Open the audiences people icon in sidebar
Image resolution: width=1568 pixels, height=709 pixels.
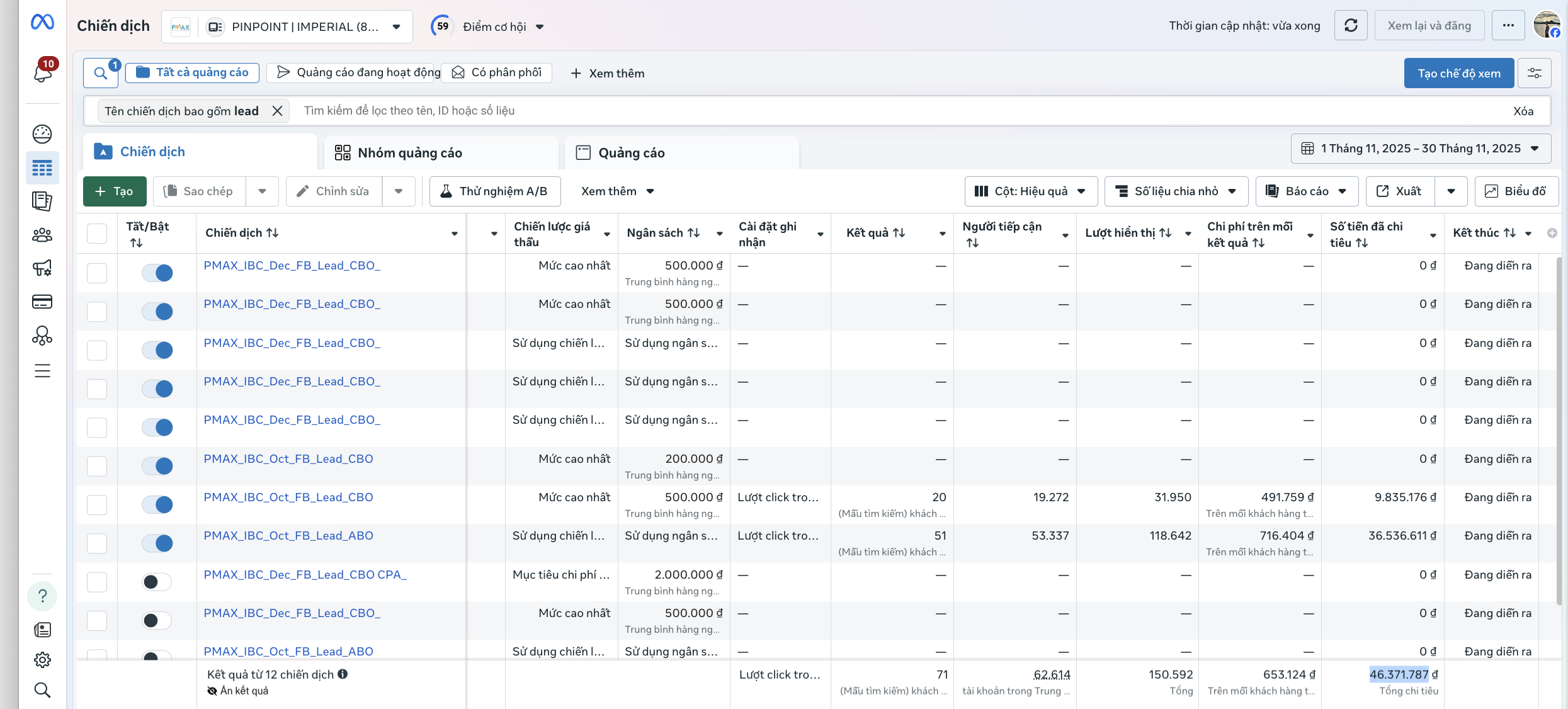tap(42, 235)
